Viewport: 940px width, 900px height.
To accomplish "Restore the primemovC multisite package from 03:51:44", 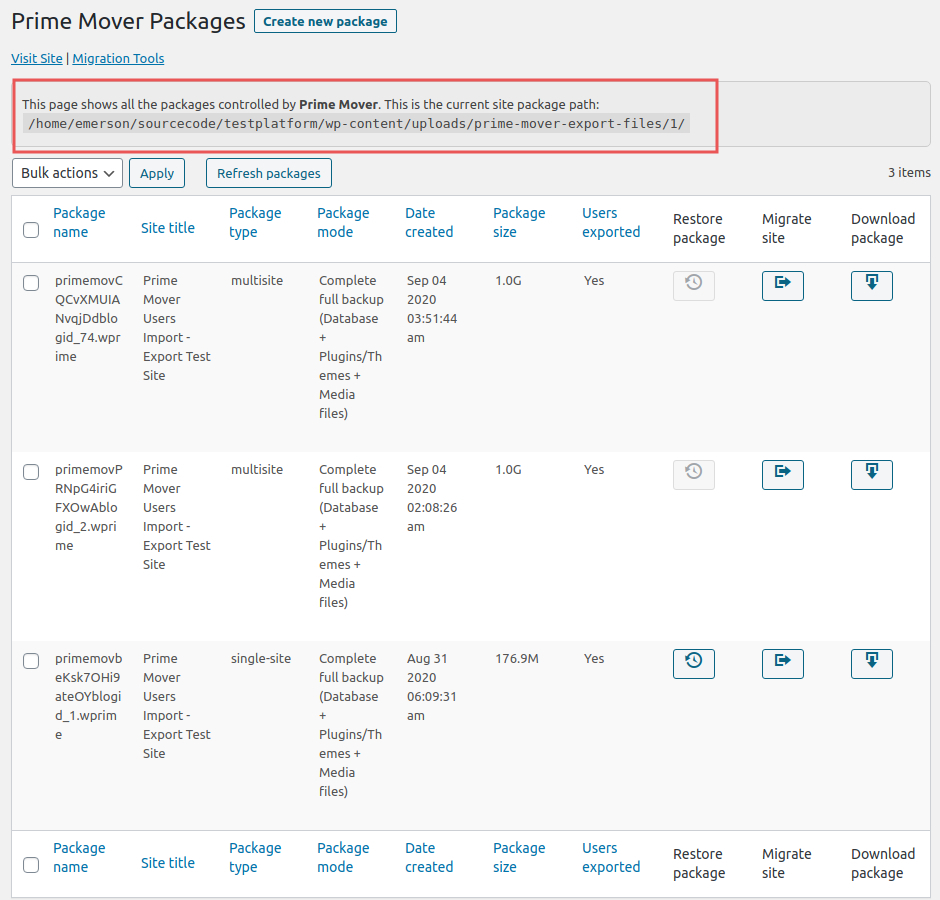I will click(694, 286).
